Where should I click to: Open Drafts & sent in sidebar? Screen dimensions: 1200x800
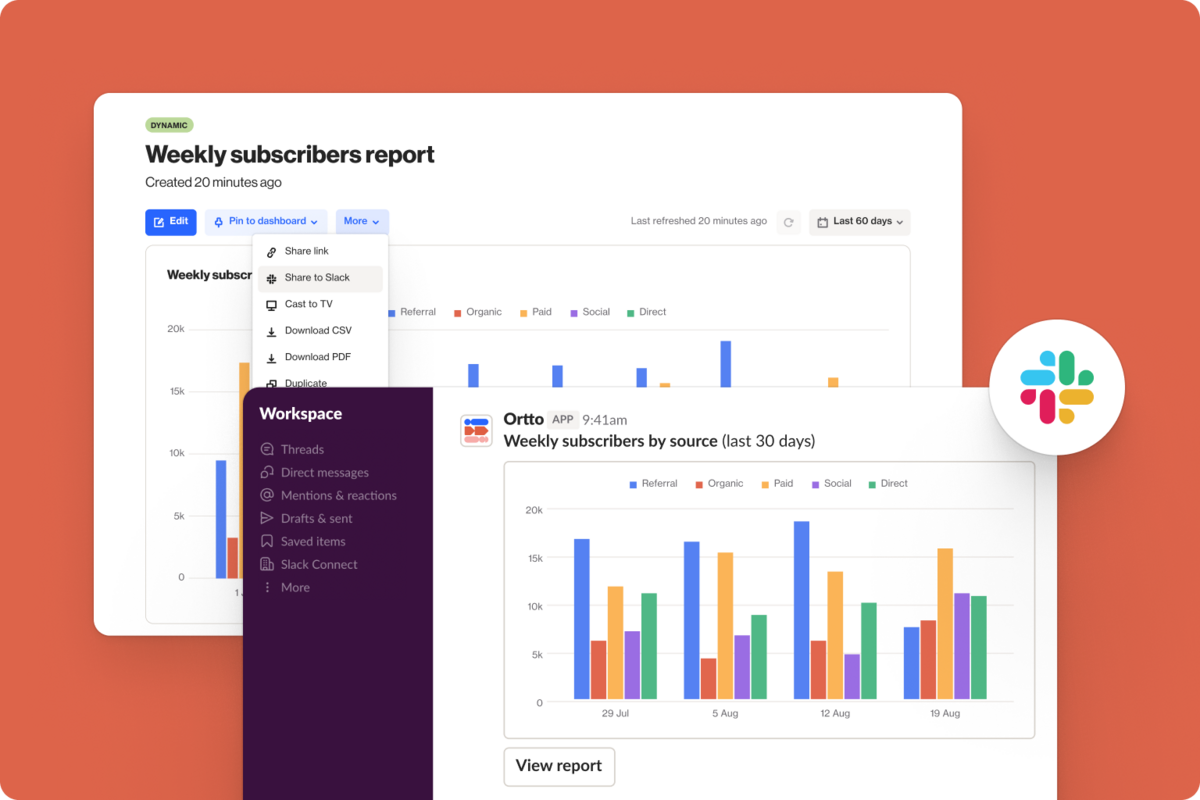coord(316,519)
